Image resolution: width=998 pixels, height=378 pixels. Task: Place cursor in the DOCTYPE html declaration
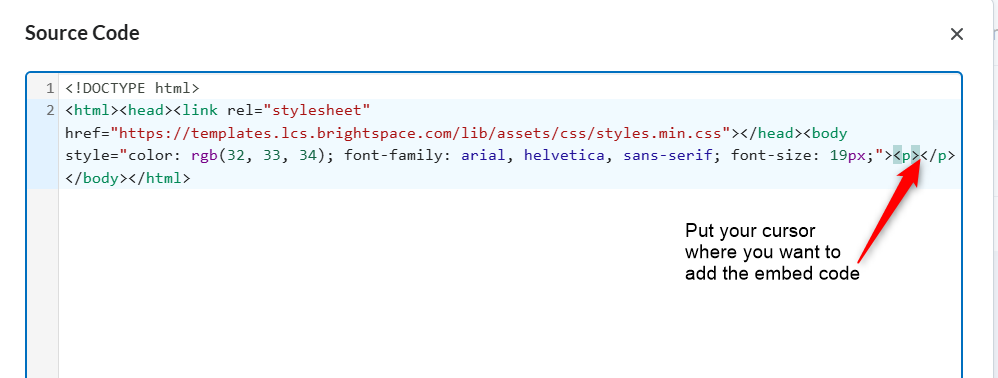pyautogui.click(x=132, y=88)
